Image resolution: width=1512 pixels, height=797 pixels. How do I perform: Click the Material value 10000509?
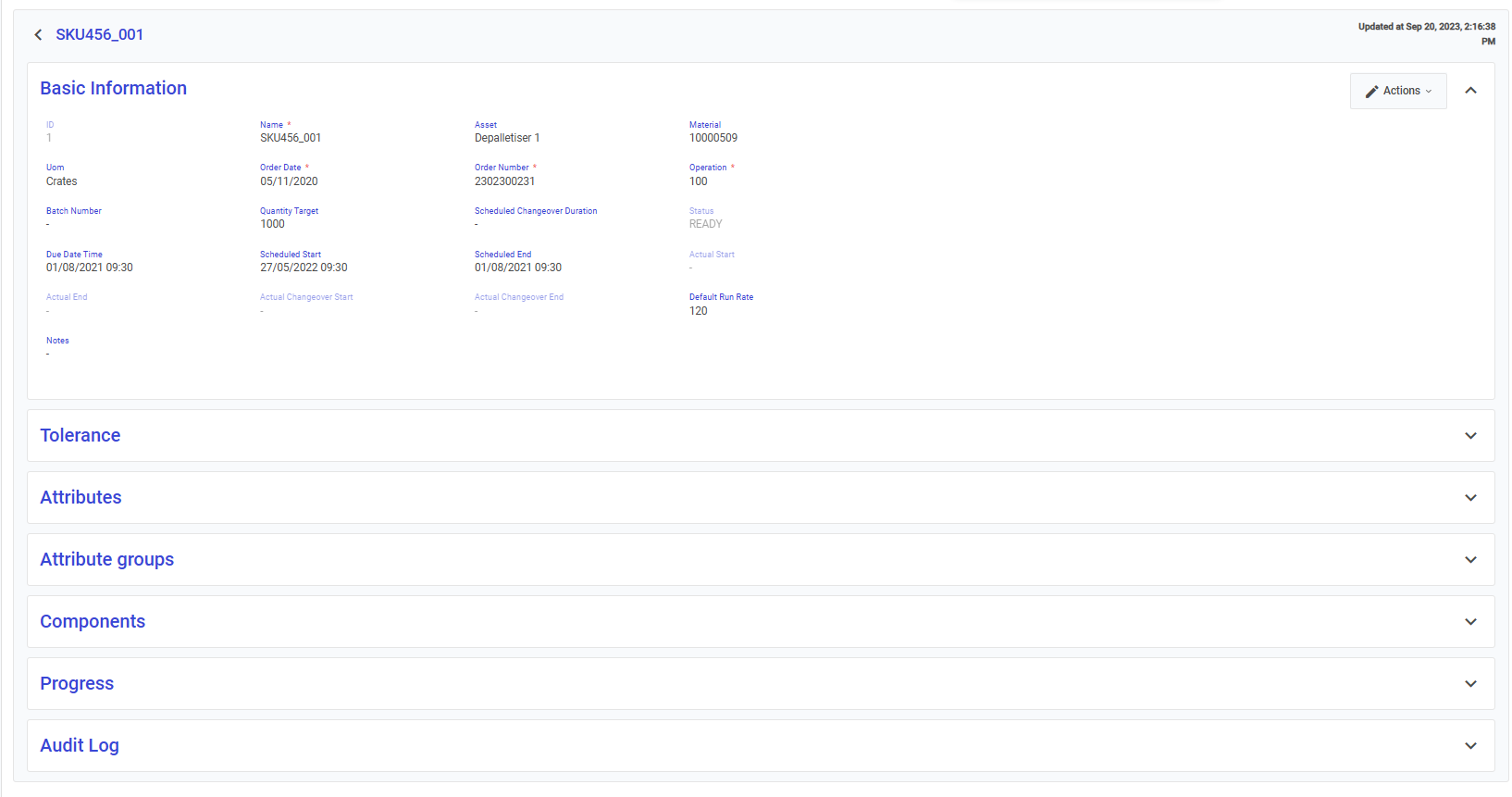[713, 138]
